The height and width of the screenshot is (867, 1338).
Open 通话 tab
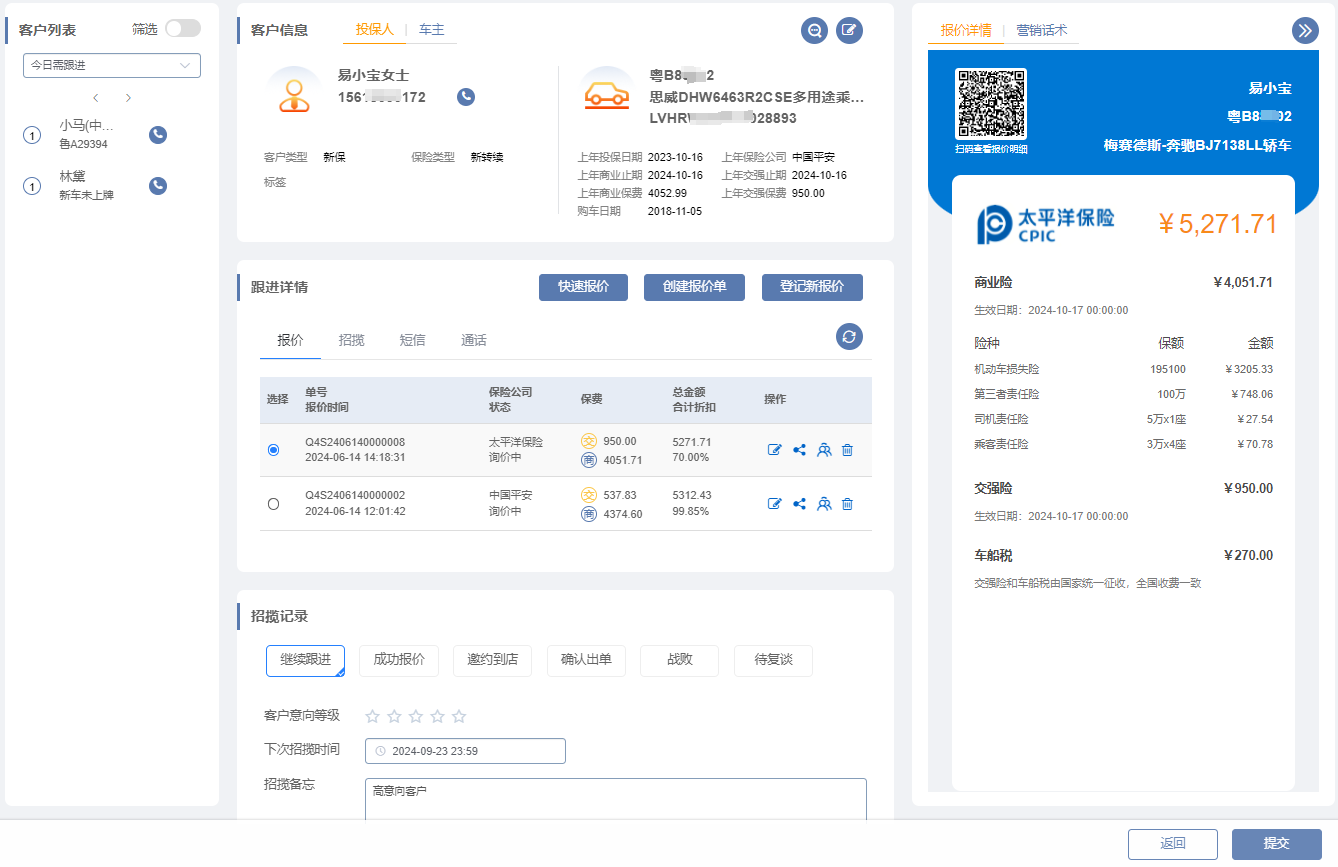coord(474,340)
